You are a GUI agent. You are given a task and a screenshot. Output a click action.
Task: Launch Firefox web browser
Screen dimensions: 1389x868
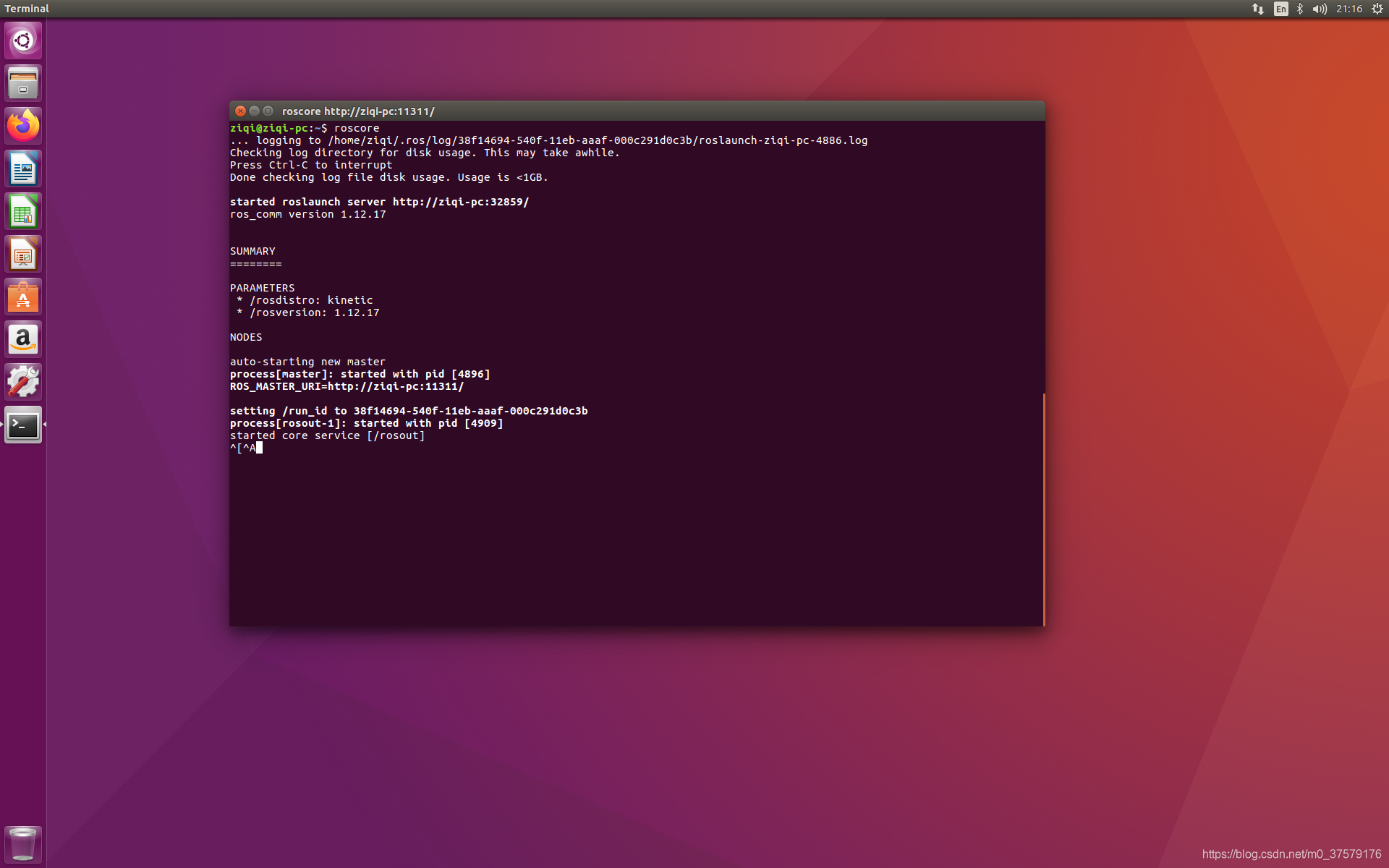pyautogui.click(x=23, y=126)
